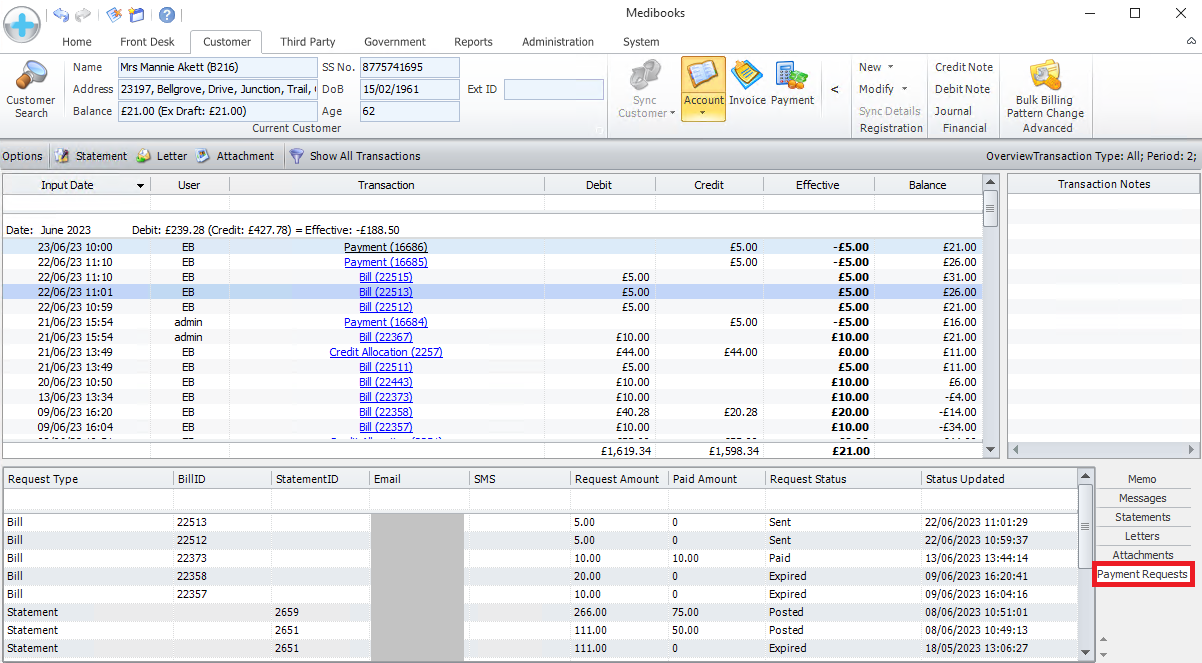Click into the Ext ID field
The image size is (1202, 663).
[553, 90]
